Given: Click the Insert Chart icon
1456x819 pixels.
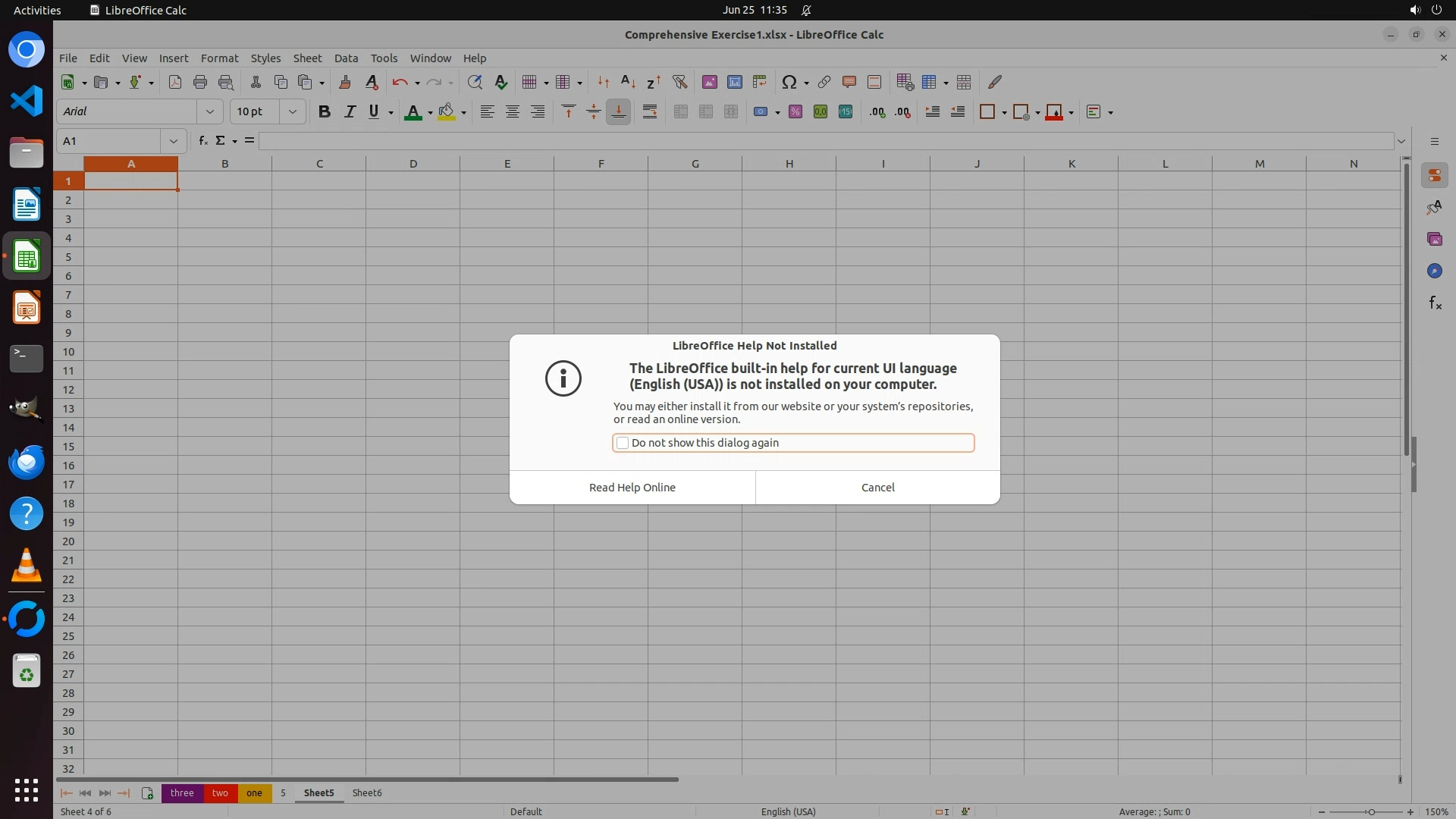Looking at the screenshot, I should (x=734, y=82).
